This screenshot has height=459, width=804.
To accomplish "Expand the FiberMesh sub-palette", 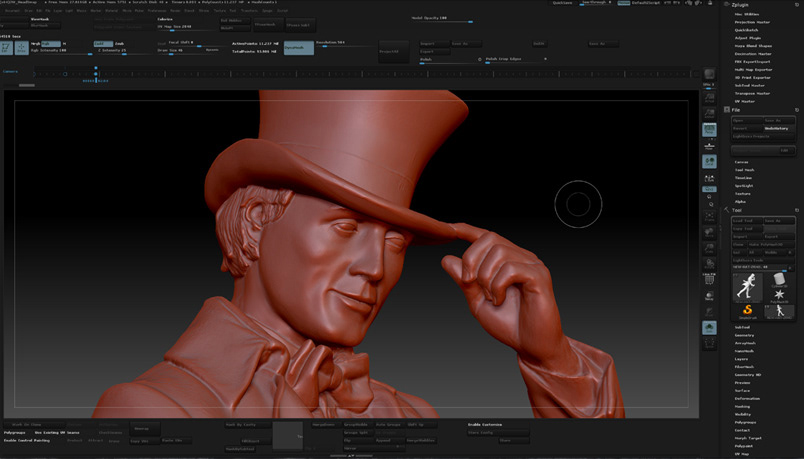I will coord(744,367).
